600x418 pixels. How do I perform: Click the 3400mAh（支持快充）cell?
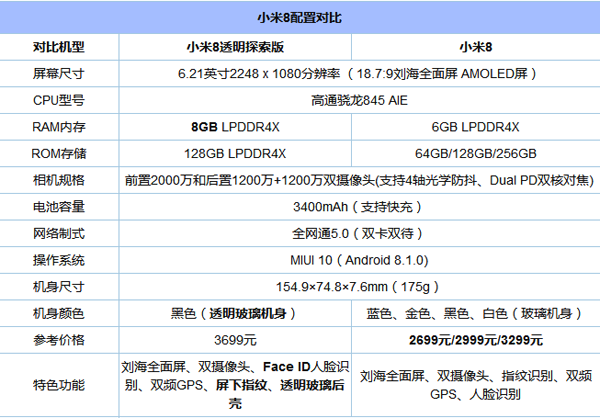[x=359, y=207]
